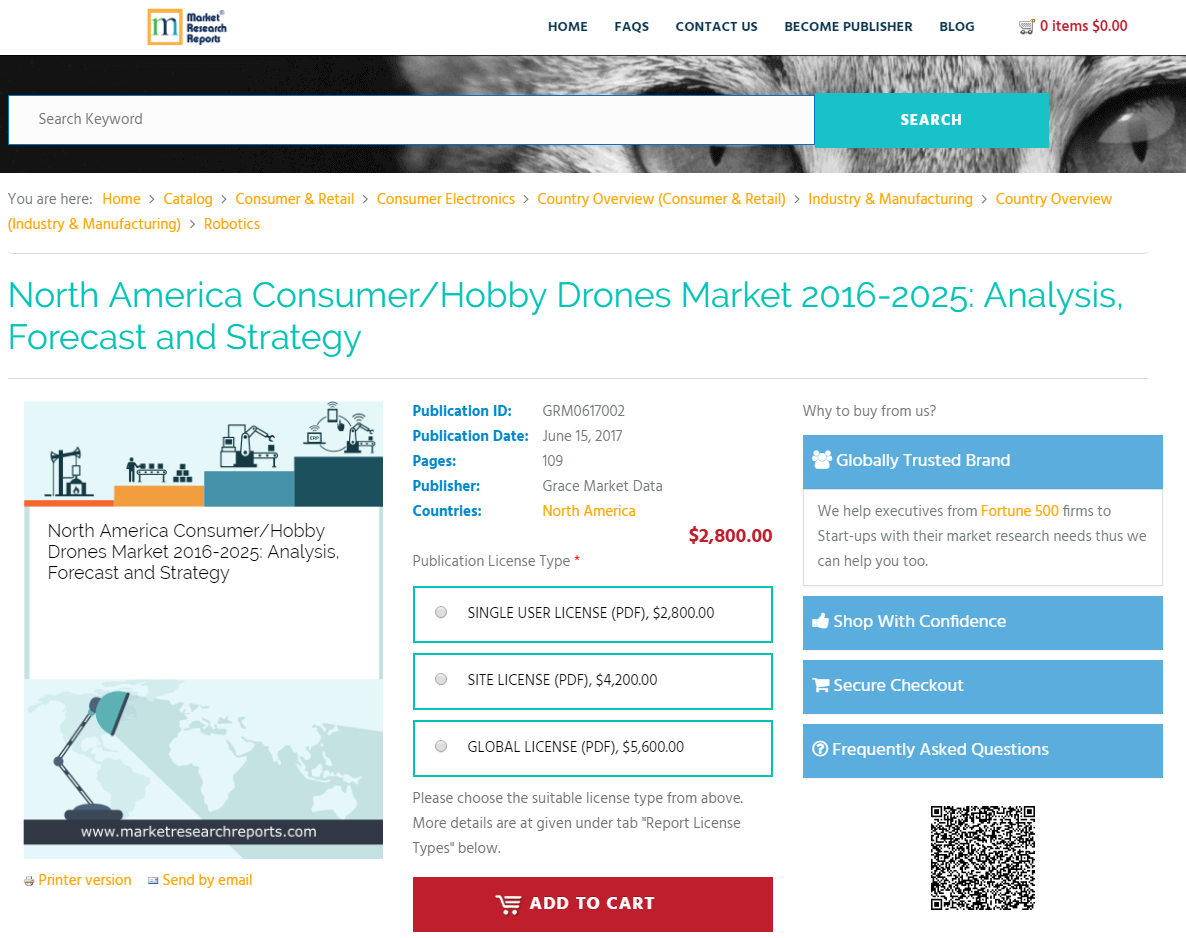Switch to the FAQS menu item
The image size is (1186, 938).
(632, 27)
